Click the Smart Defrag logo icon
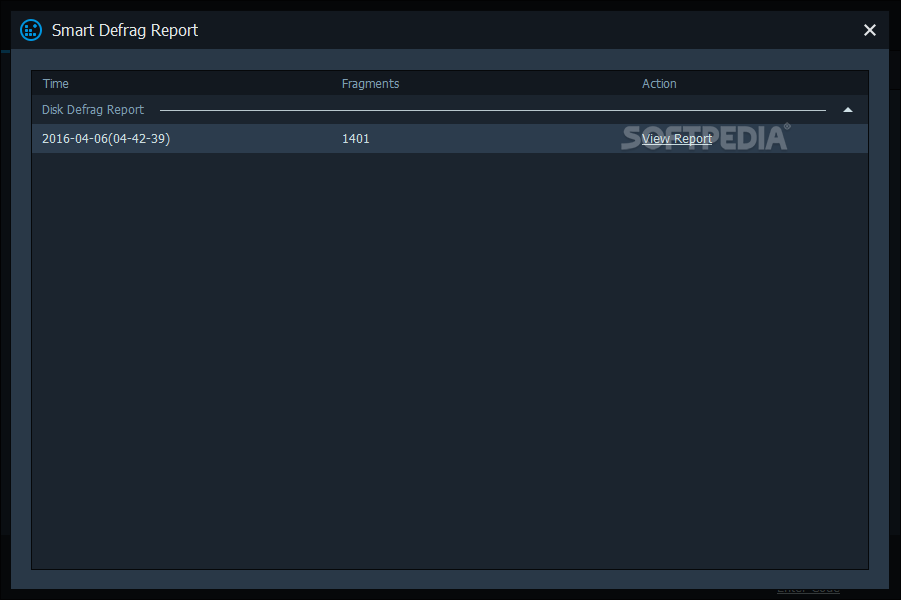901x600 pixels. 31,30
